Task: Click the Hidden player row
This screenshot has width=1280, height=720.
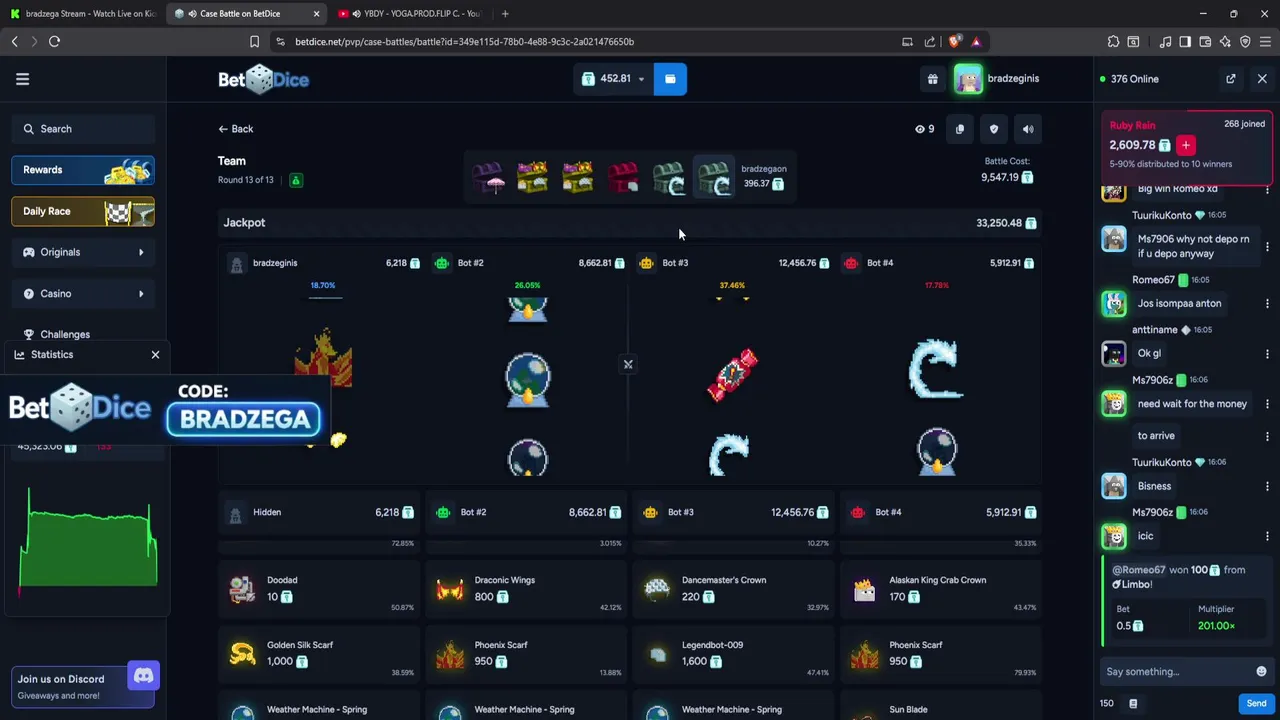Action: click(x=318, y=512)
